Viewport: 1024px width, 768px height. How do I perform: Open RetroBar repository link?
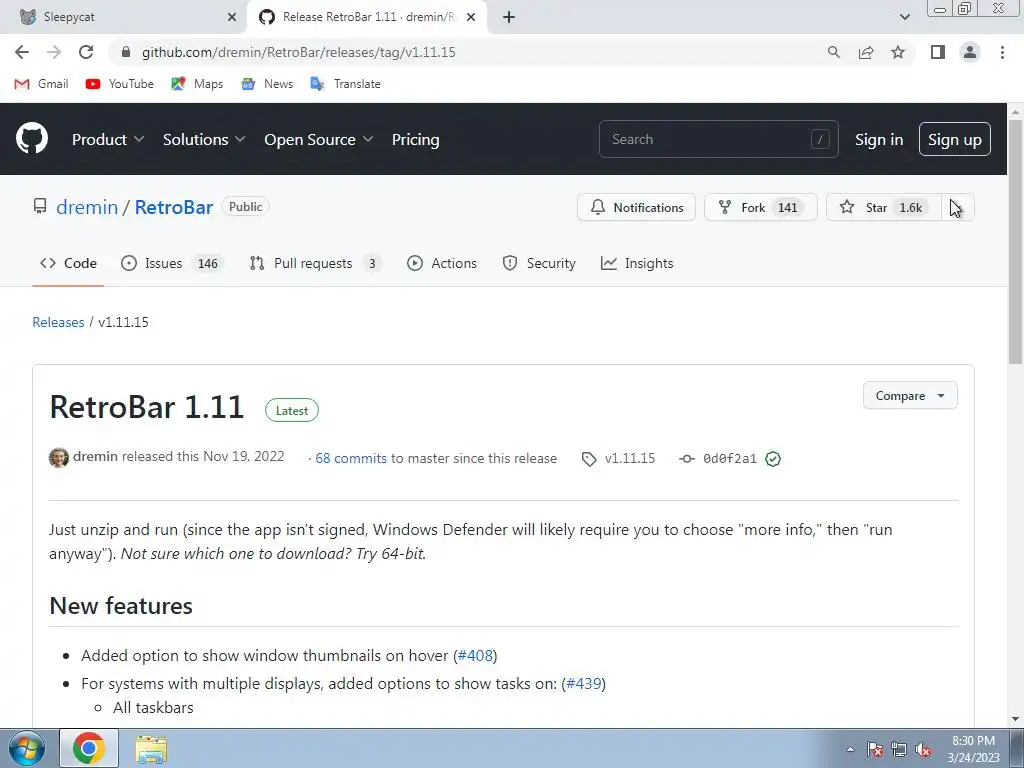coord(174,207)
